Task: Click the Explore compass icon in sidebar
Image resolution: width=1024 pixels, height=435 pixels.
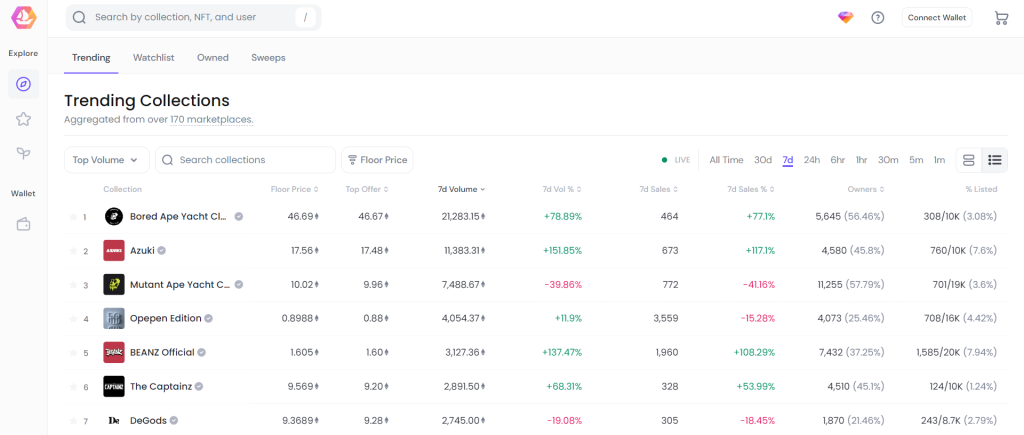Action: tap(23, 84)
